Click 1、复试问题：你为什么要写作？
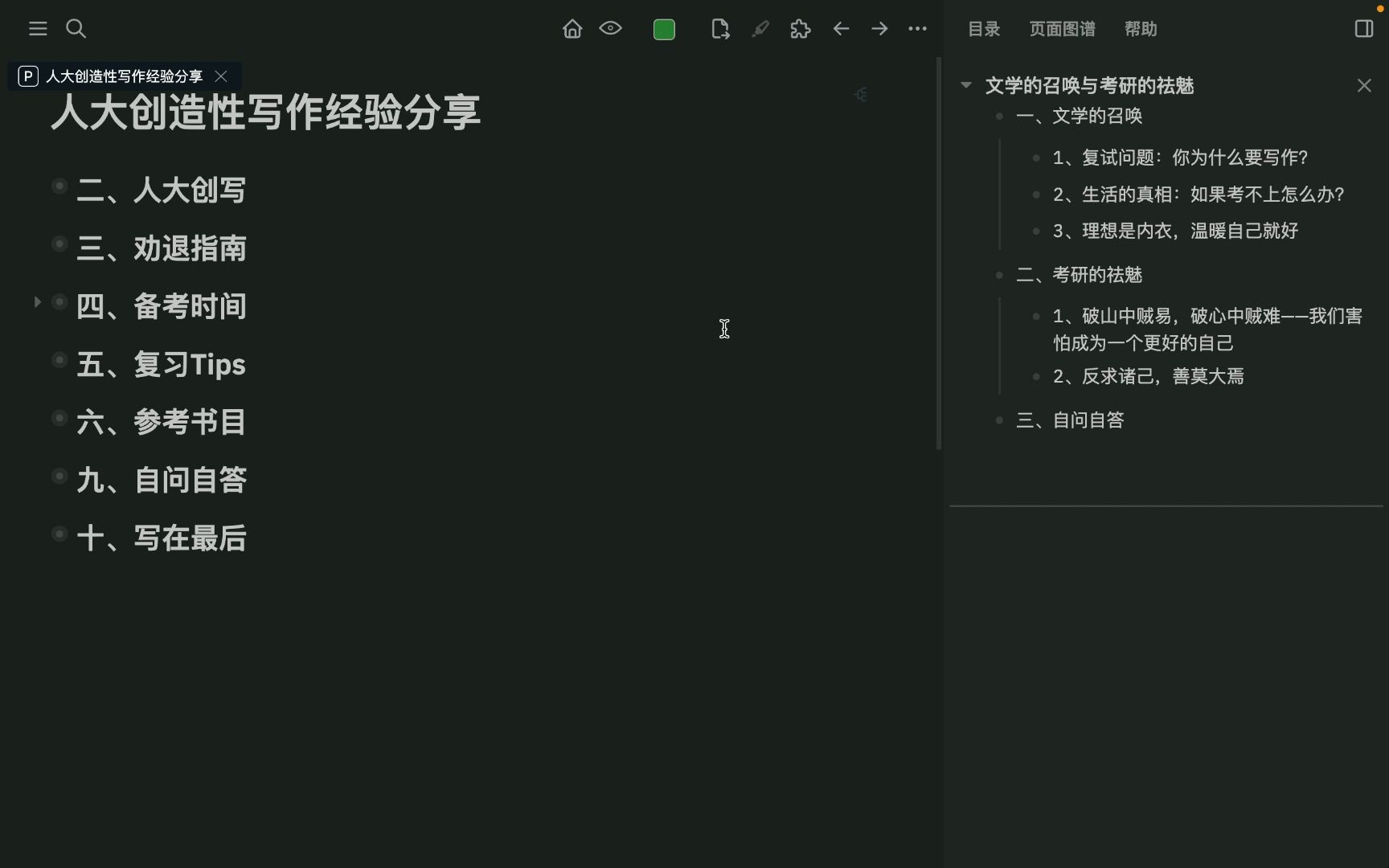The width and height of the screenshot is (1389, 868). pos(1181,158)
